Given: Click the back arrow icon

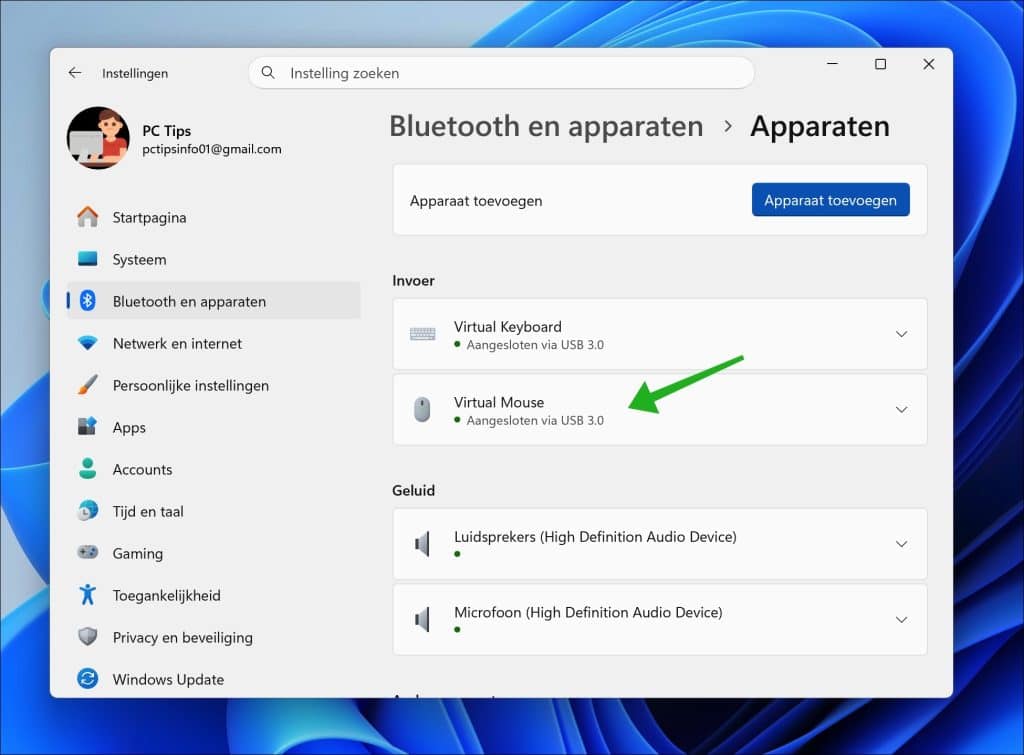Looking at the screenshot, I should click(75, 73).
